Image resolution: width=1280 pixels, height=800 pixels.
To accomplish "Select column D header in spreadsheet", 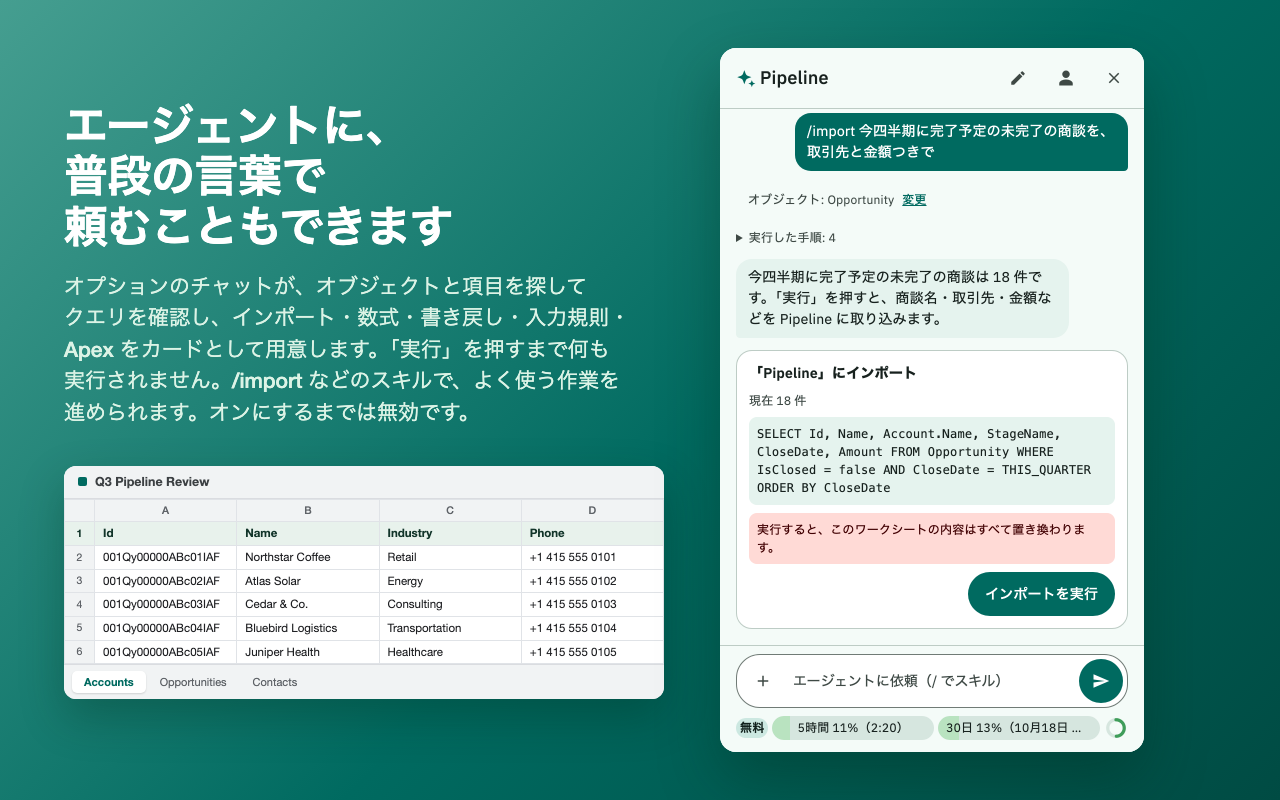I will (x=592, y=510).
